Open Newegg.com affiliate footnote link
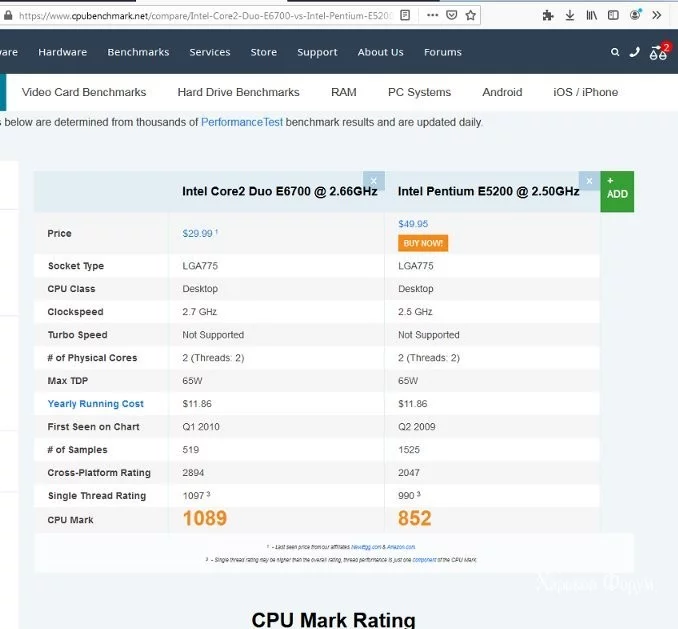Screen dimensions: 678x629 click(x=366, y=547)
